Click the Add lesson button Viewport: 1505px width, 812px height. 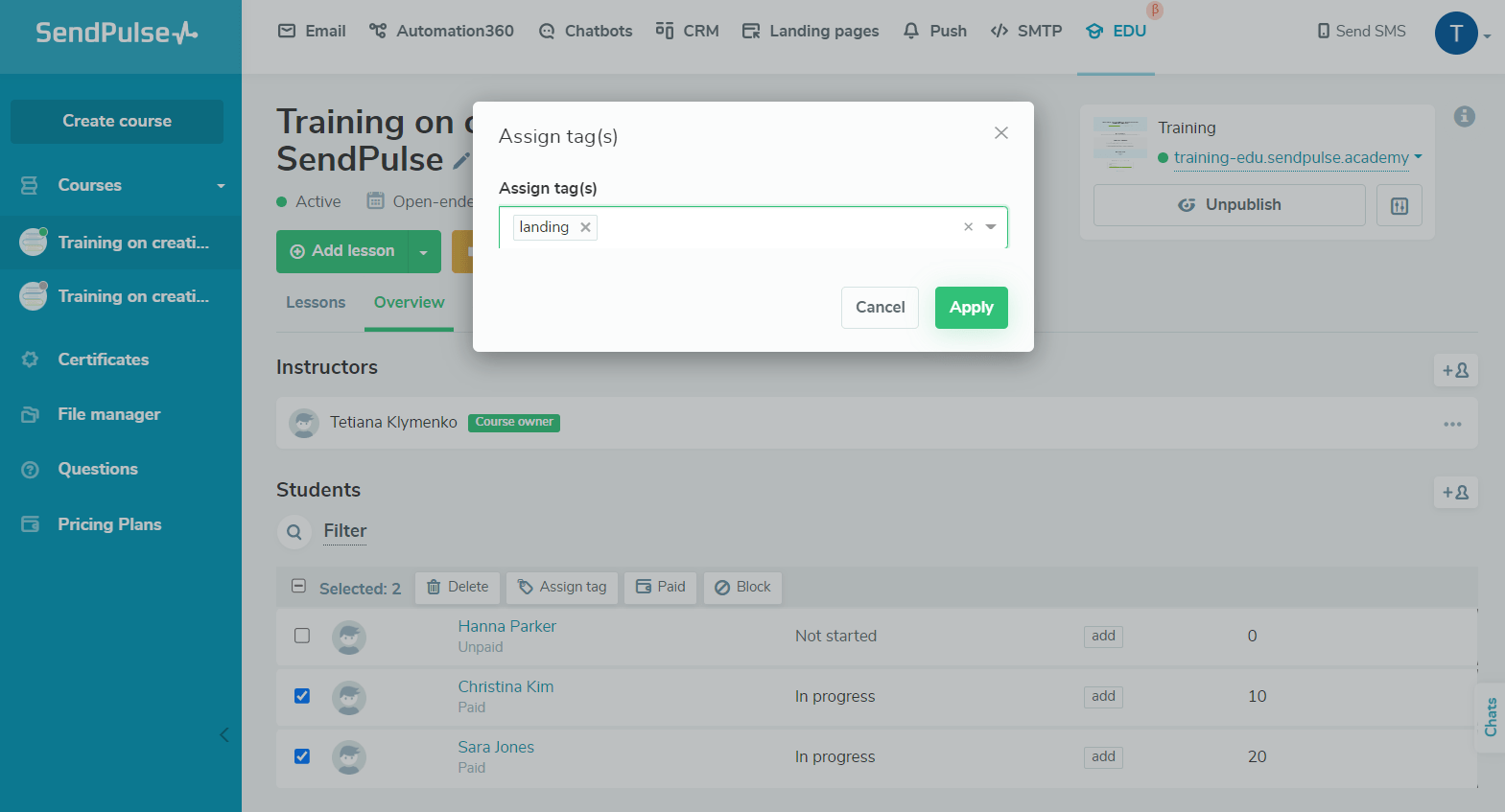[342, 251]
